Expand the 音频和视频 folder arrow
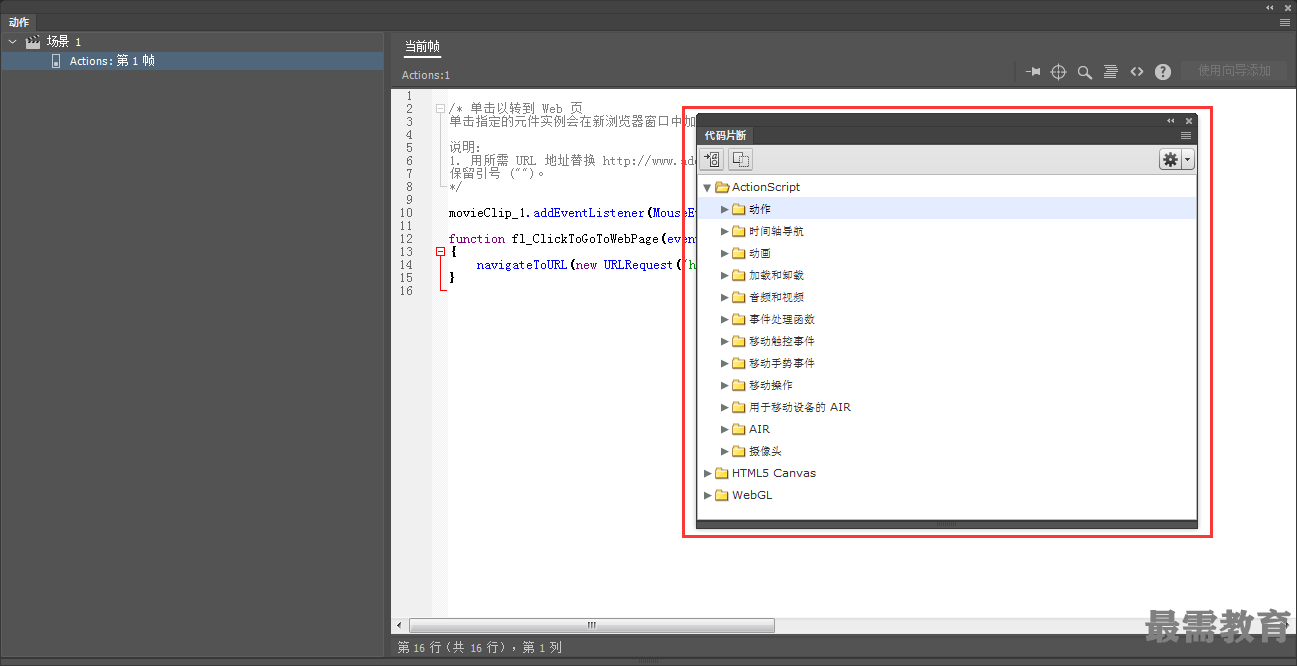 (725, 297)
